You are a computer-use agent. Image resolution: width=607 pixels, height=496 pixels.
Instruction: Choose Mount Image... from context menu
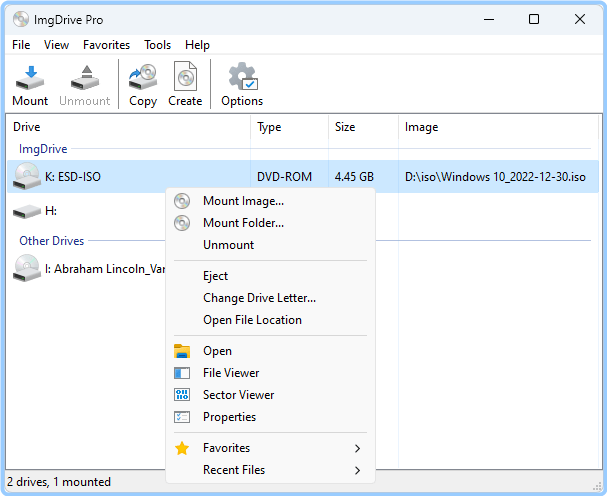tap(243, 201)
